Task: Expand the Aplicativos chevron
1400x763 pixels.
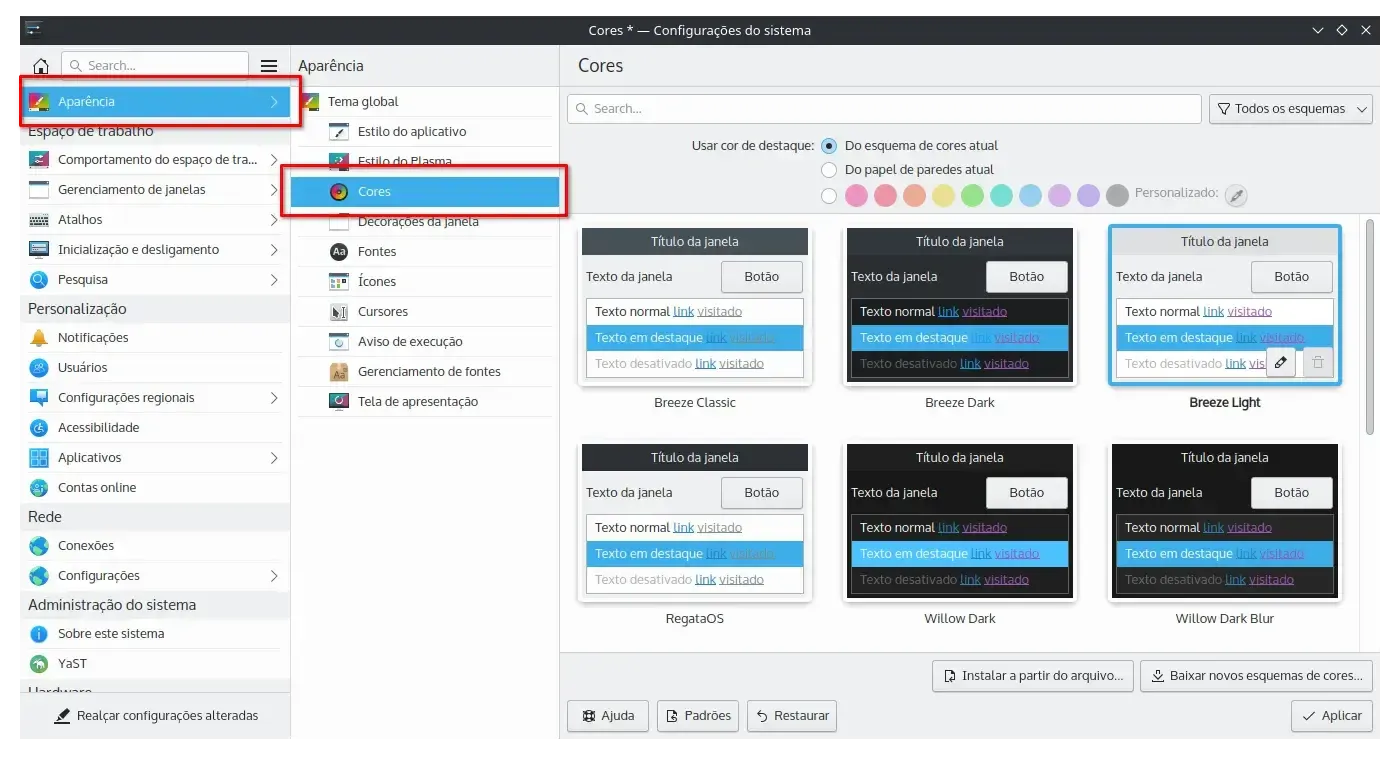Action: click(x=274, y=458)
